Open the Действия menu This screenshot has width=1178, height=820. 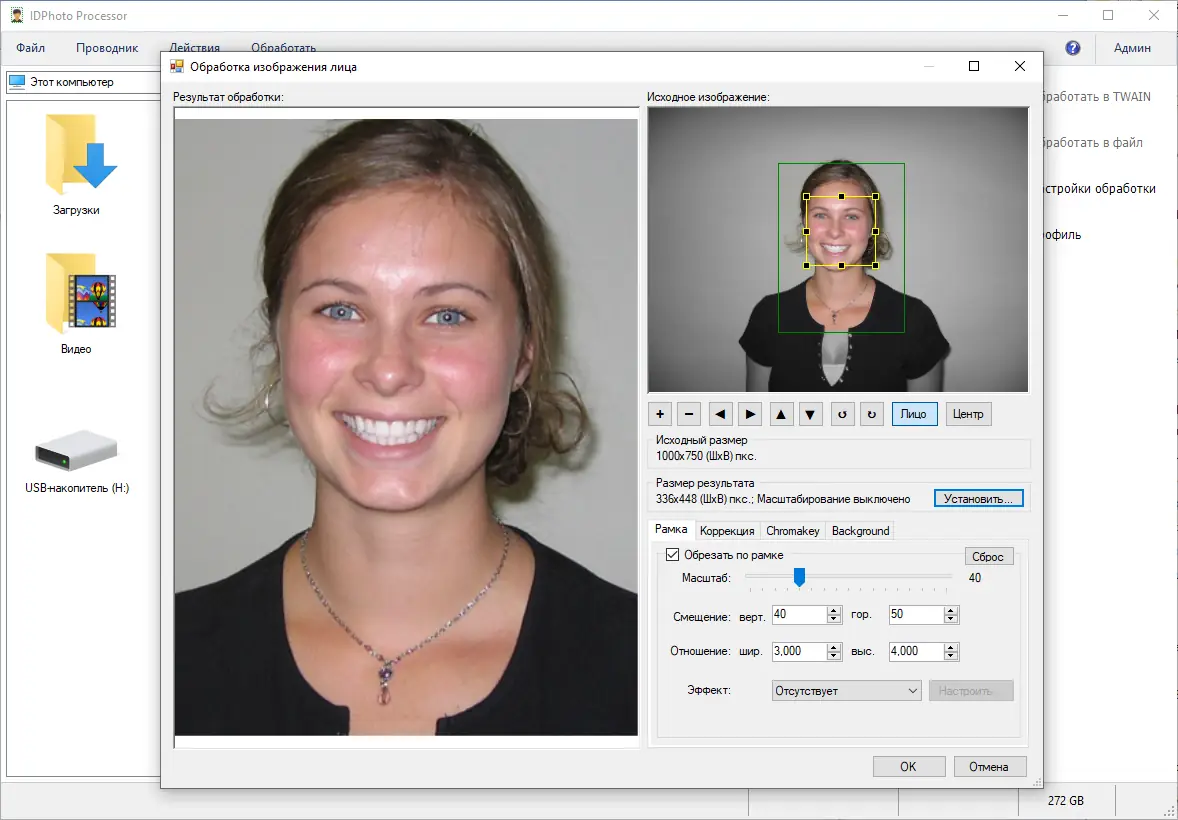195,48
